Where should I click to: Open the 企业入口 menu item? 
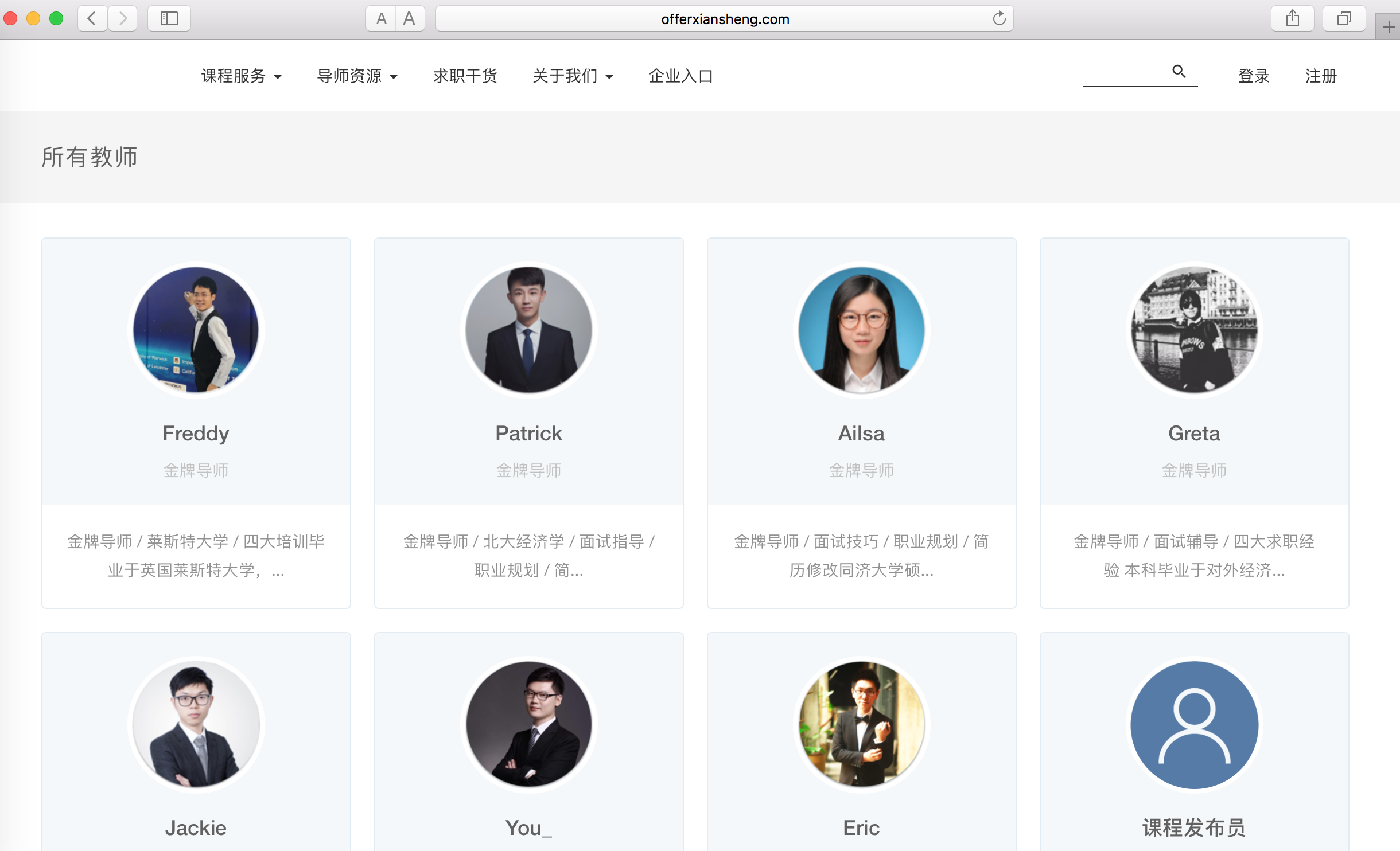(x=680, y=76)
